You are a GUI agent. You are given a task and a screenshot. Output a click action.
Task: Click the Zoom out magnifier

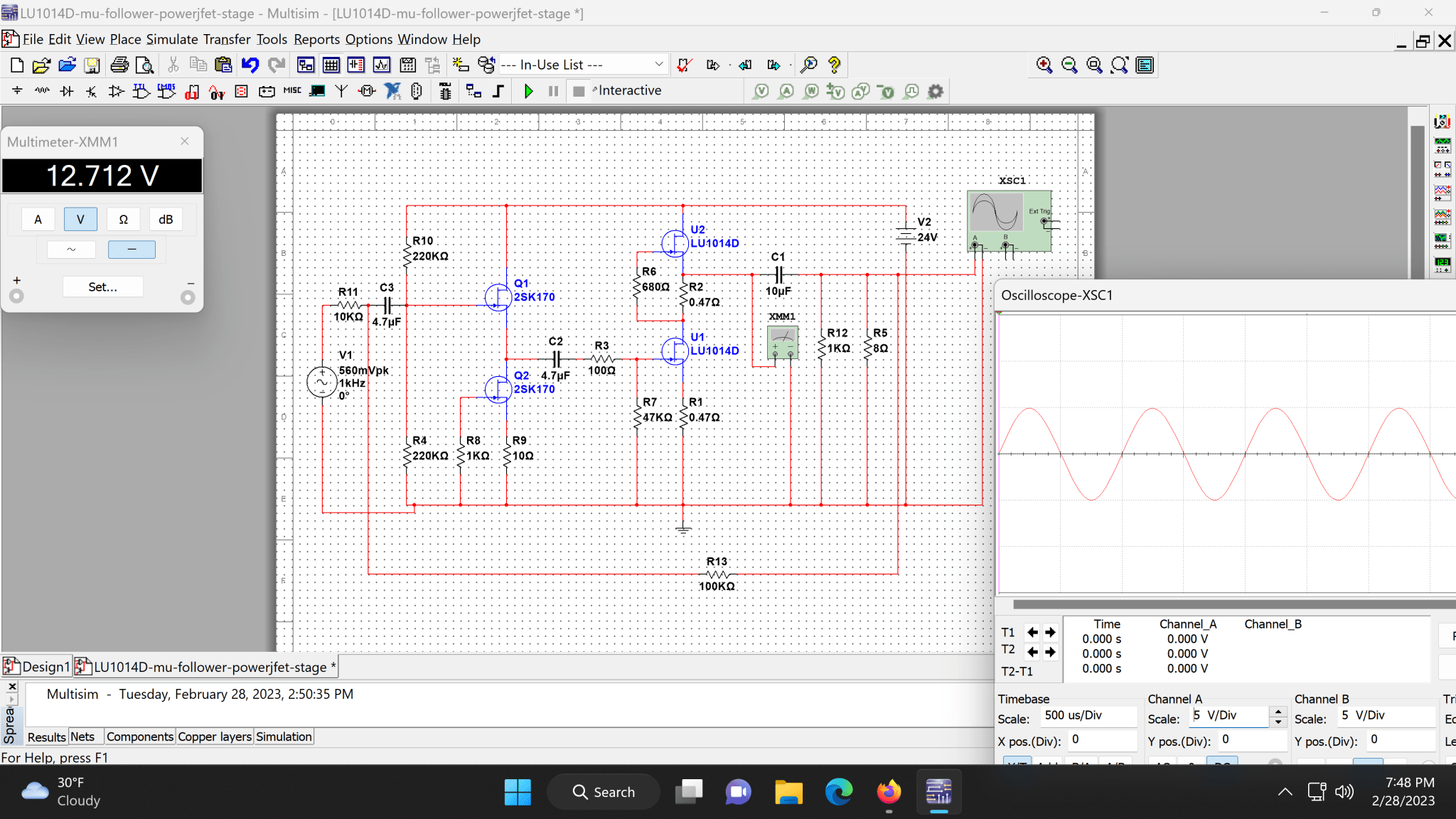pos(1069,65)
